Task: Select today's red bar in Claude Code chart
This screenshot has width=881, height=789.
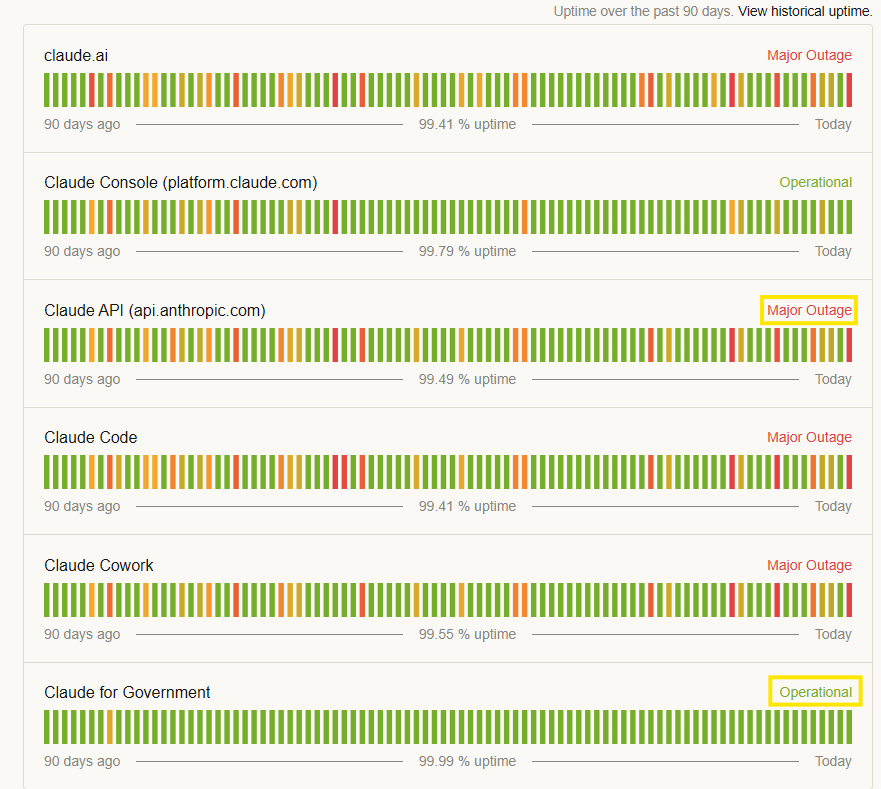Action: click(x=849, y=472)
